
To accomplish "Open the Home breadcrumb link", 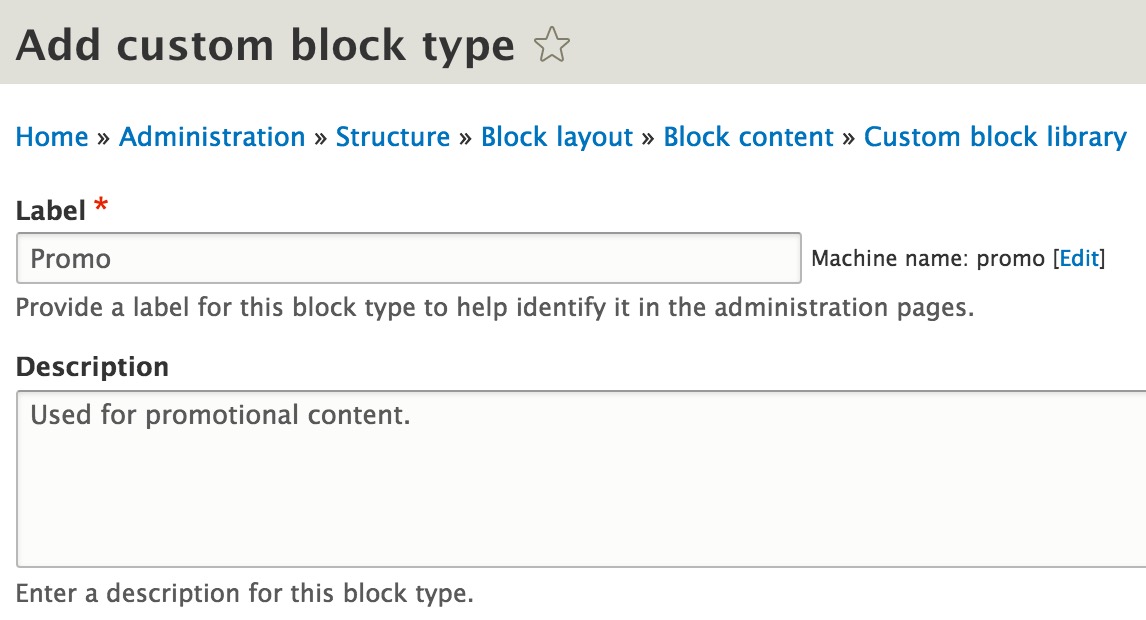I will click(x=52, y=137).
